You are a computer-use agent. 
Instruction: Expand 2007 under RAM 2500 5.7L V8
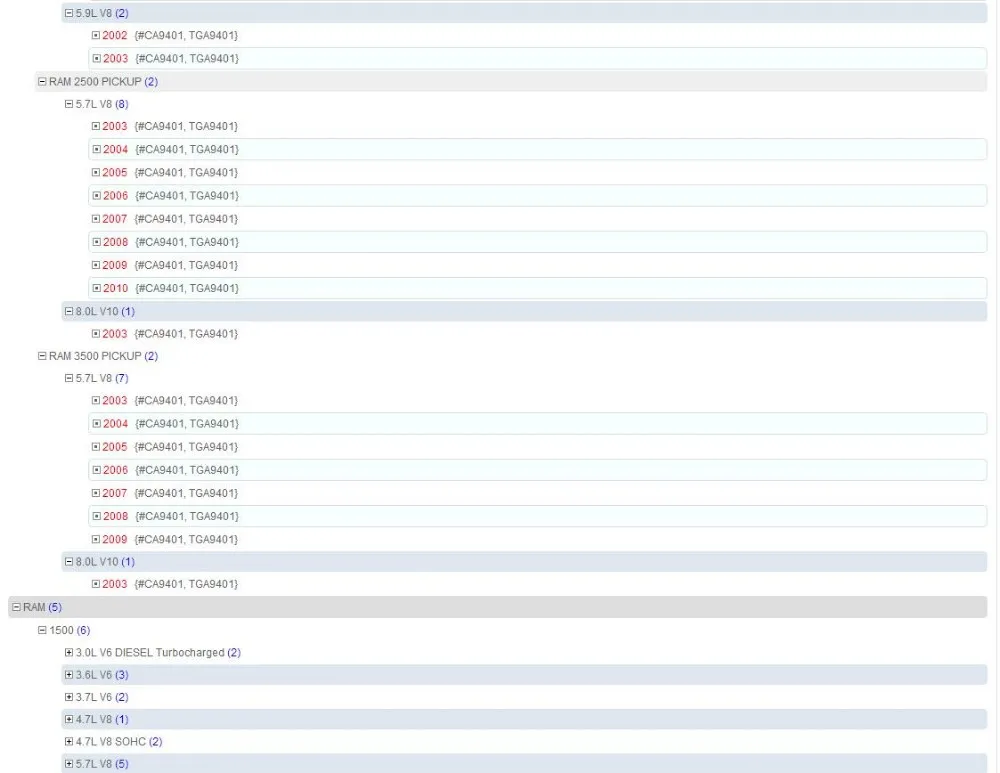(96, 219)
